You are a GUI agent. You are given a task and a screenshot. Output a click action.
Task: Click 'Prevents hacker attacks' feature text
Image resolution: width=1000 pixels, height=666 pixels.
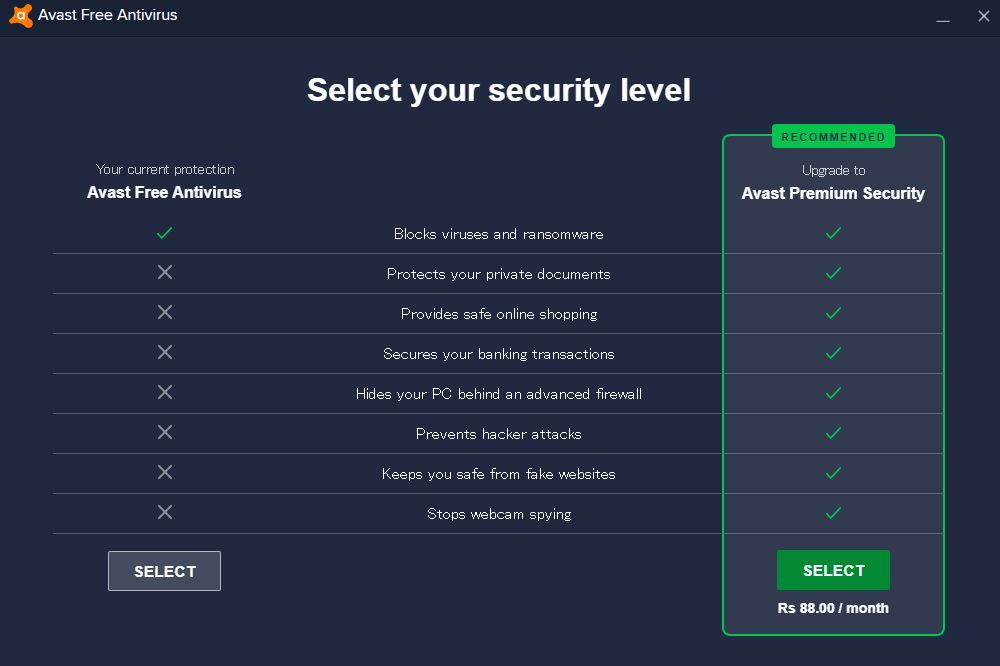[x=499, y=434]
